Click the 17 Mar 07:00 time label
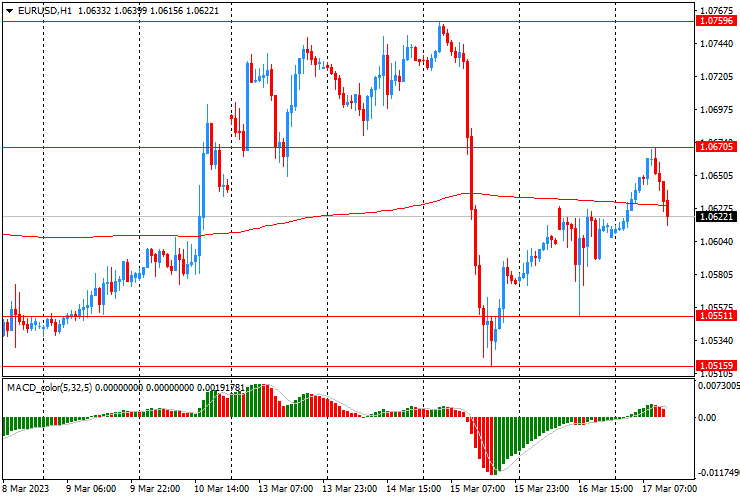Viewport: 740px width, 500px height. coord(669,488)
